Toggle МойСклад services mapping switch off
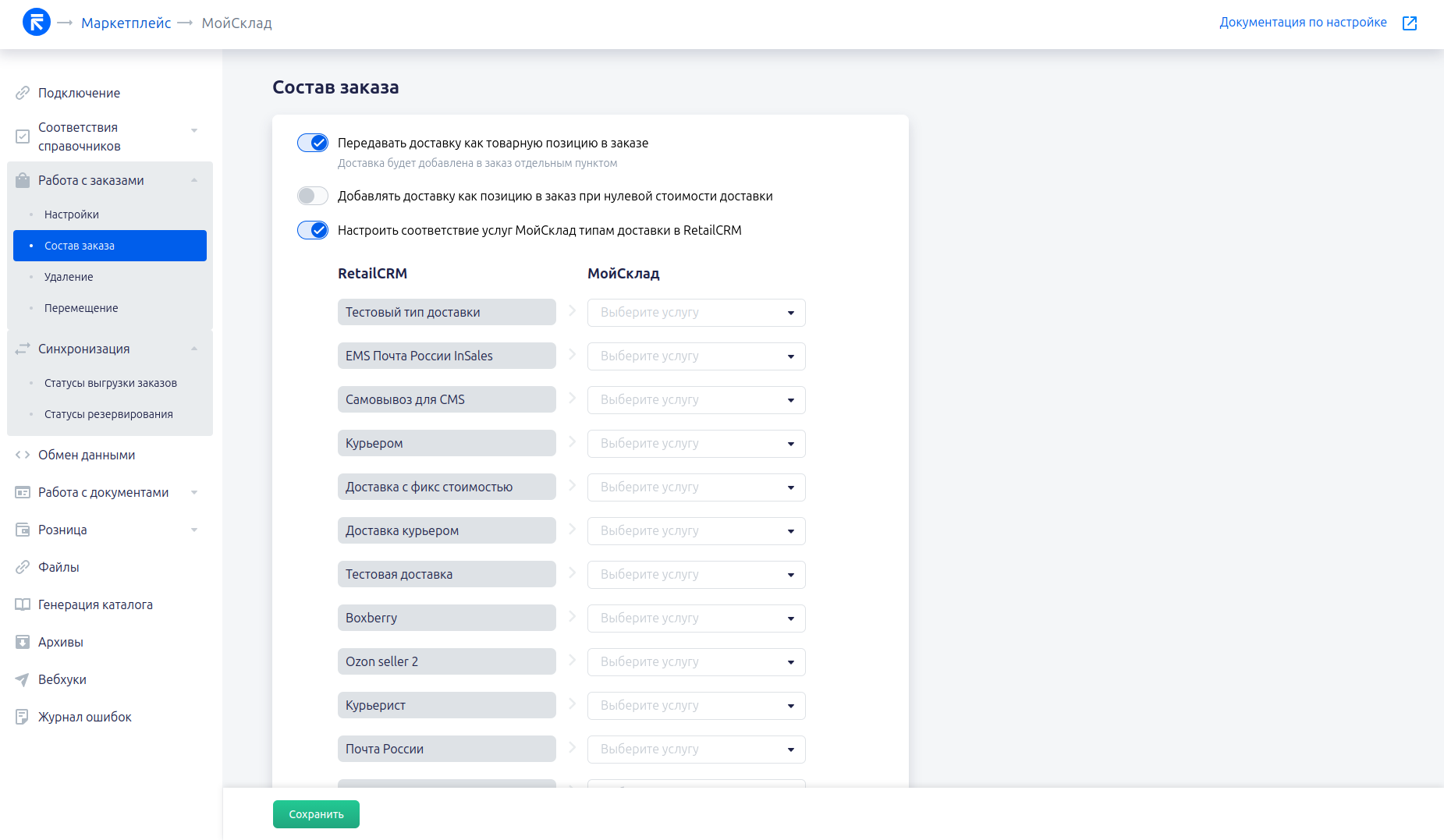Viewport: 1444px width, 840px height. tap(313, 230)
